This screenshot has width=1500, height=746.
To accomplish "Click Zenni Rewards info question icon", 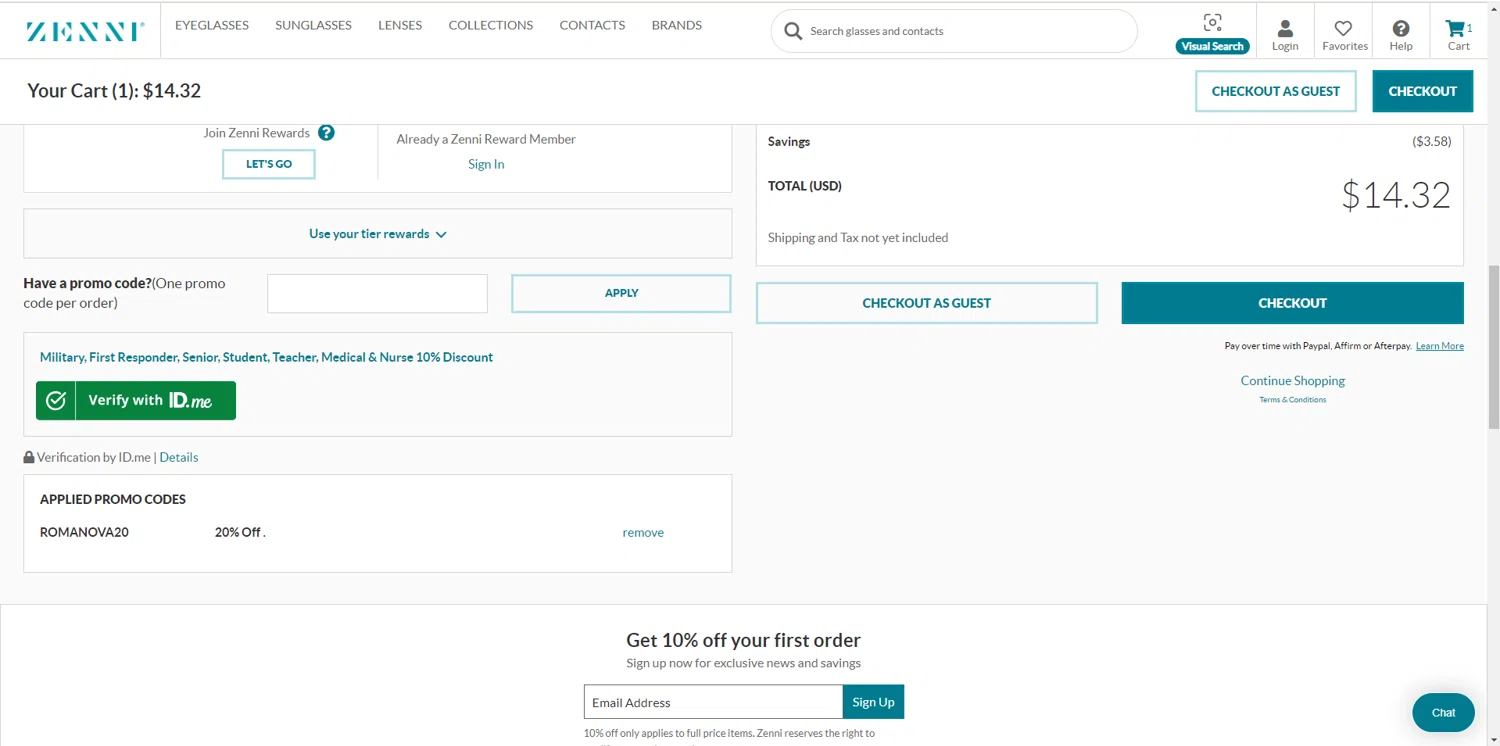I will (326, 133).
